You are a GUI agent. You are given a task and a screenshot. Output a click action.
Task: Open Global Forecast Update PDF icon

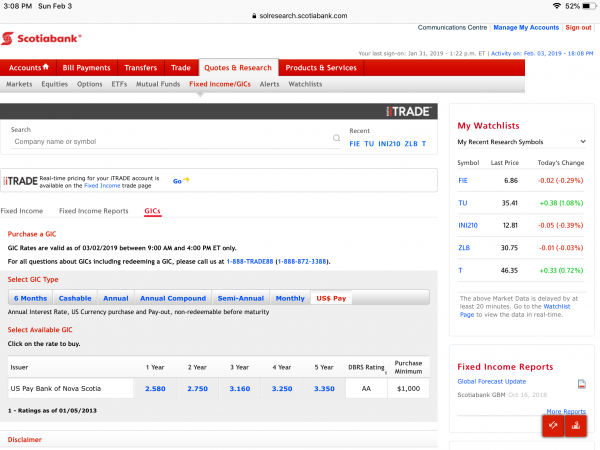581,384
